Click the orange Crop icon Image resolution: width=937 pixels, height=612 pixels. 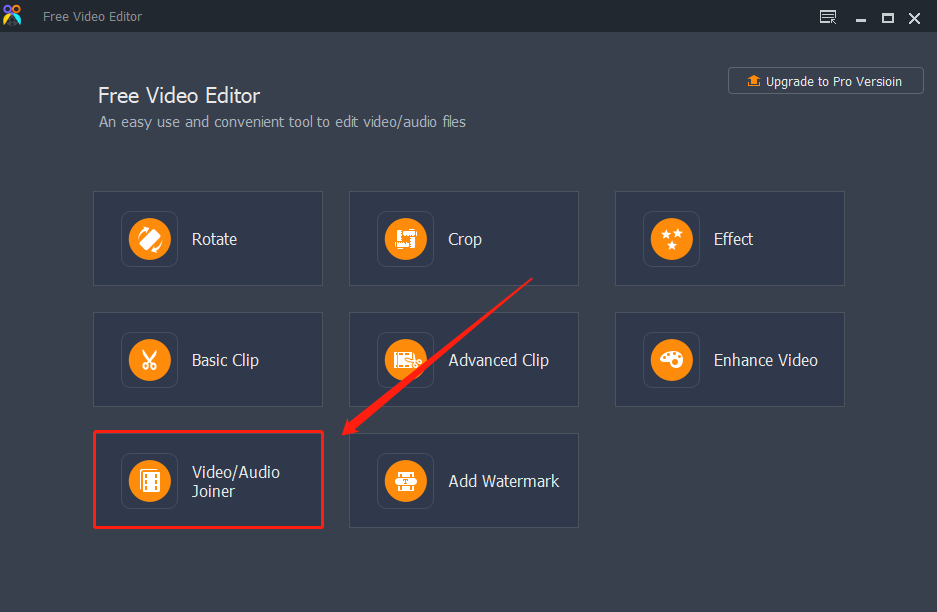[x=405, y=239]
